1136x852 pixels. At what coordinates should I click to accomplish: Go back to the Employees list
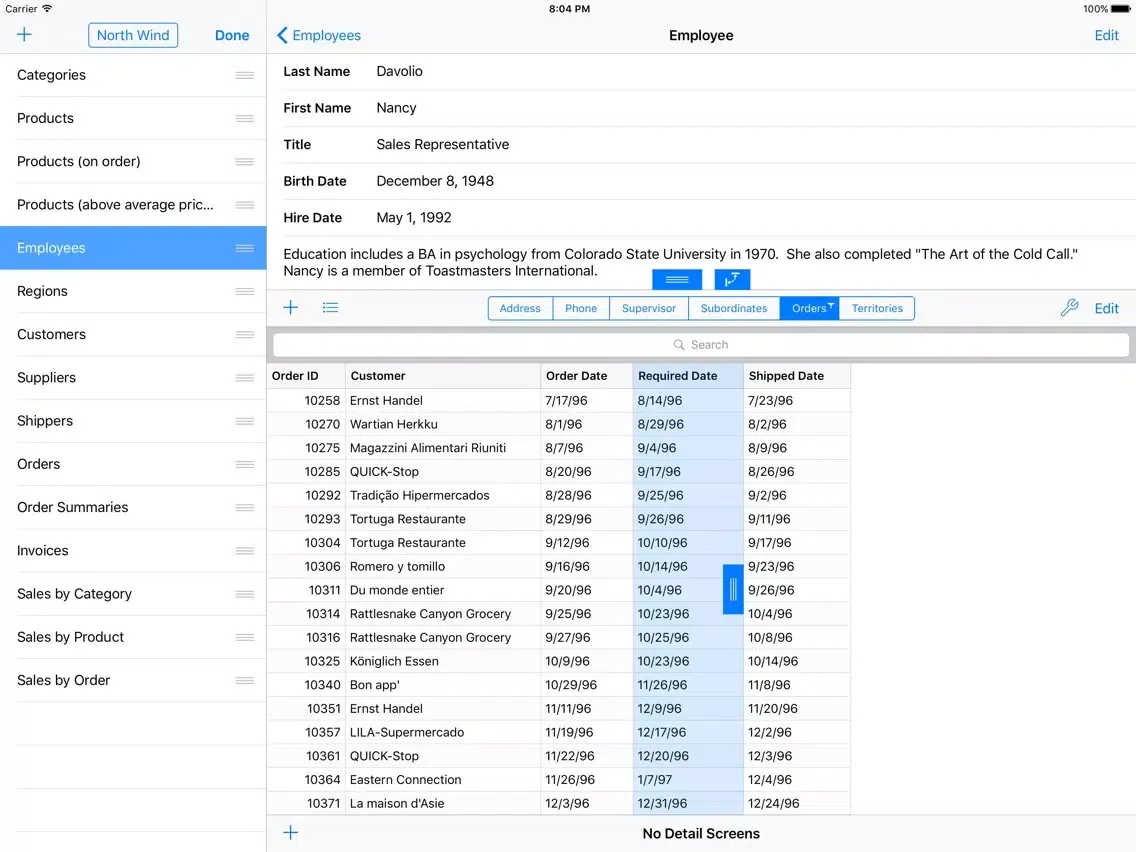click(x=319, y=35)
